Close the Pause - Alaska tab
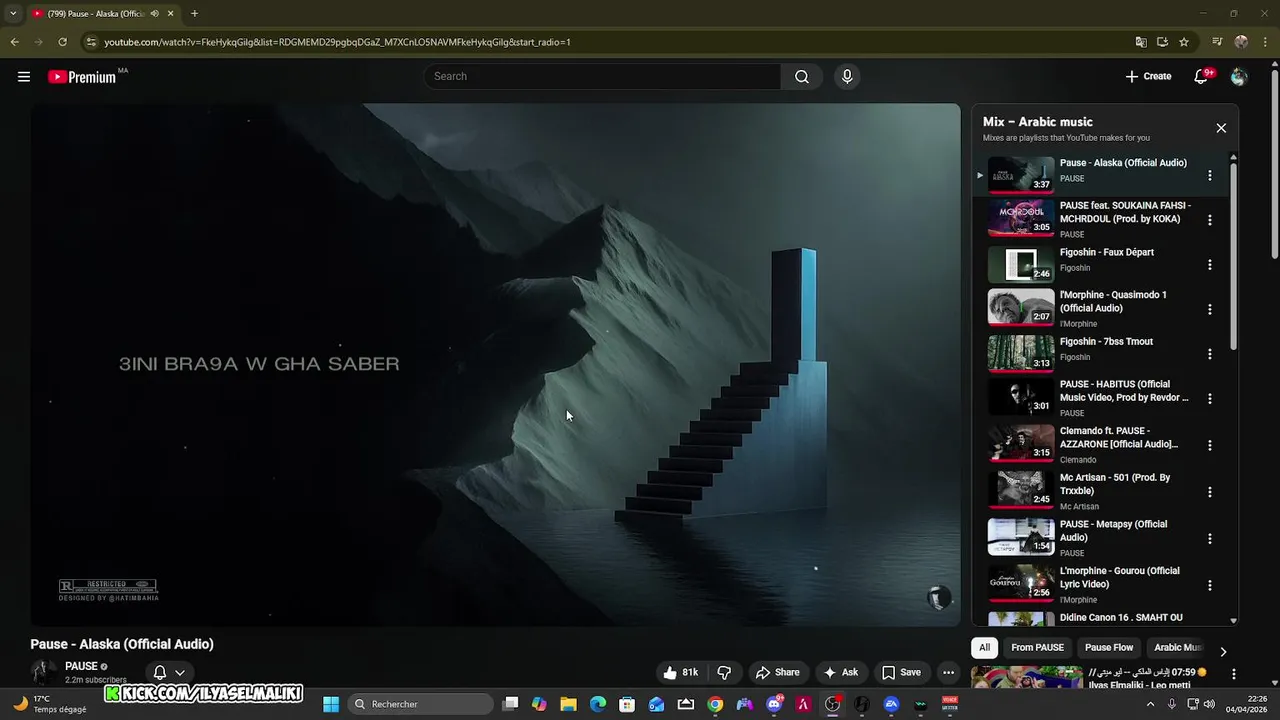The image size is (1280, 720). coord(170,13)
